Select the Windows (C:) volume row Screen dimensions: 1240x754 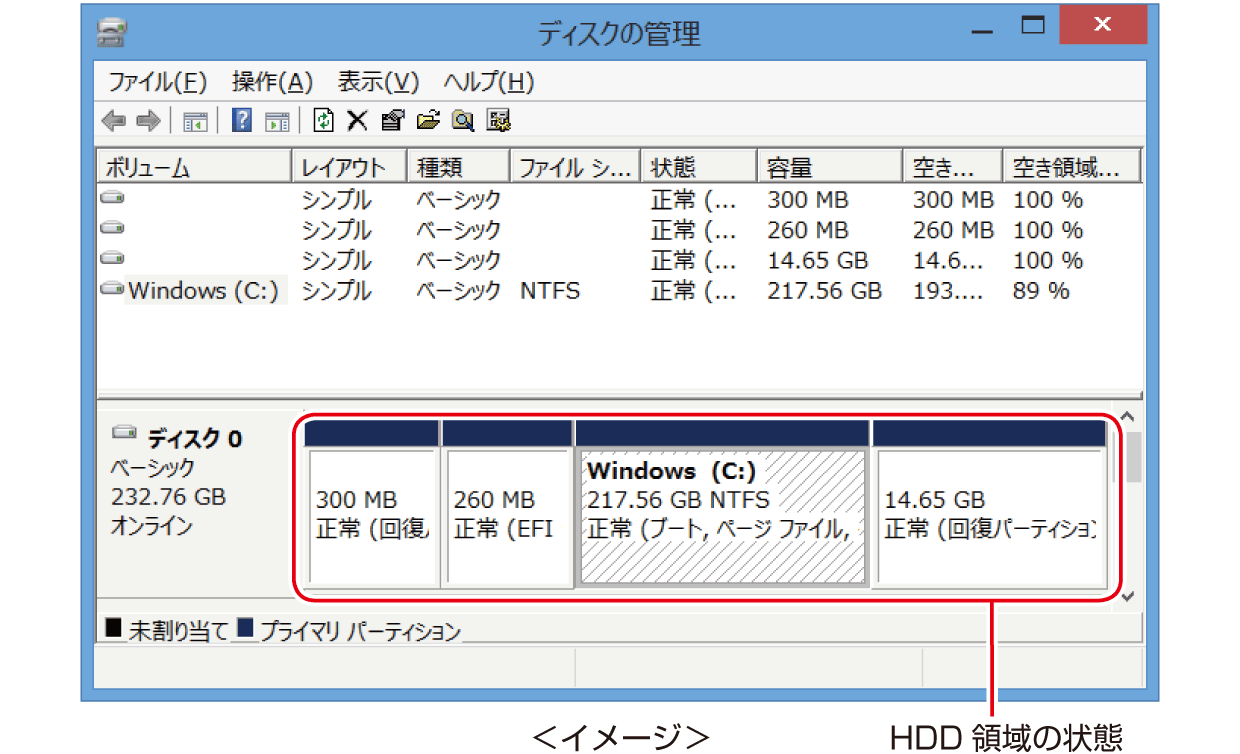point(203,291)
